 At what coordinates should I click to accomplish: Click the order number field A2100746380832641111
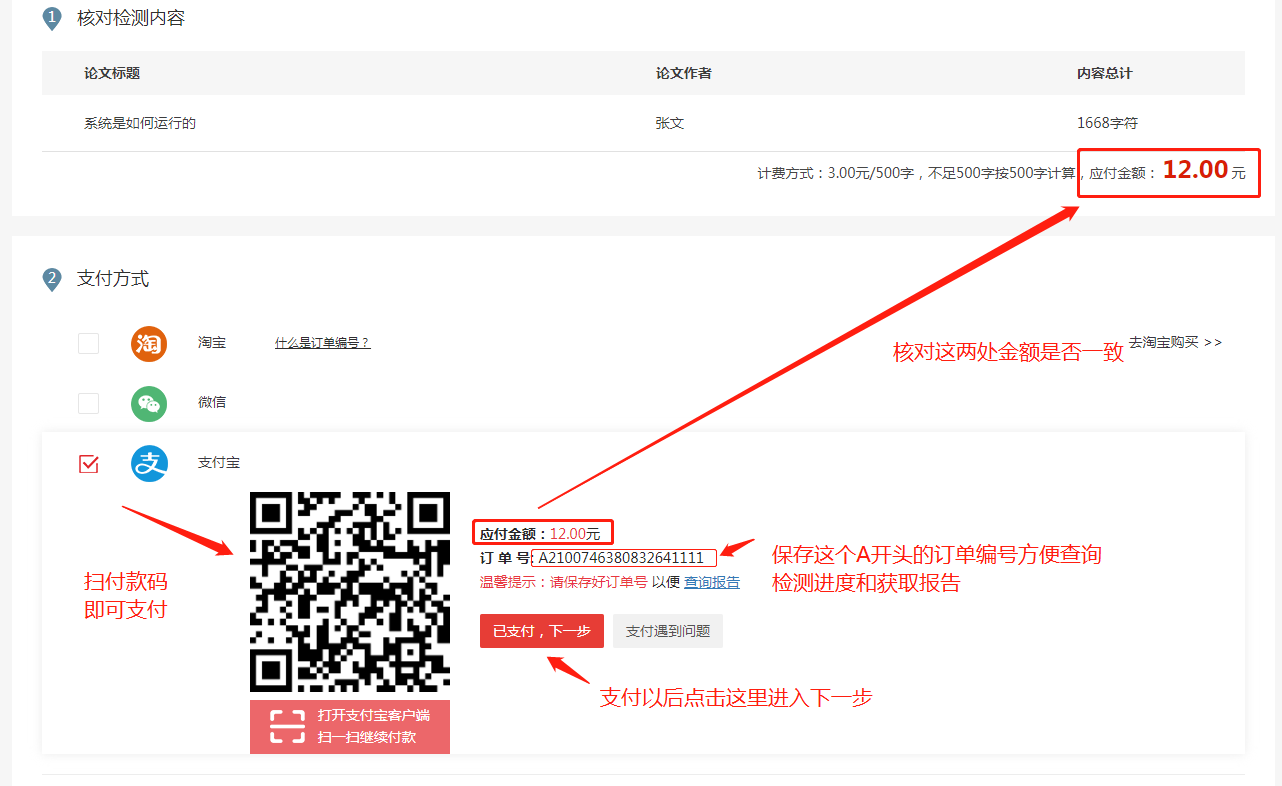click(624, 558)
